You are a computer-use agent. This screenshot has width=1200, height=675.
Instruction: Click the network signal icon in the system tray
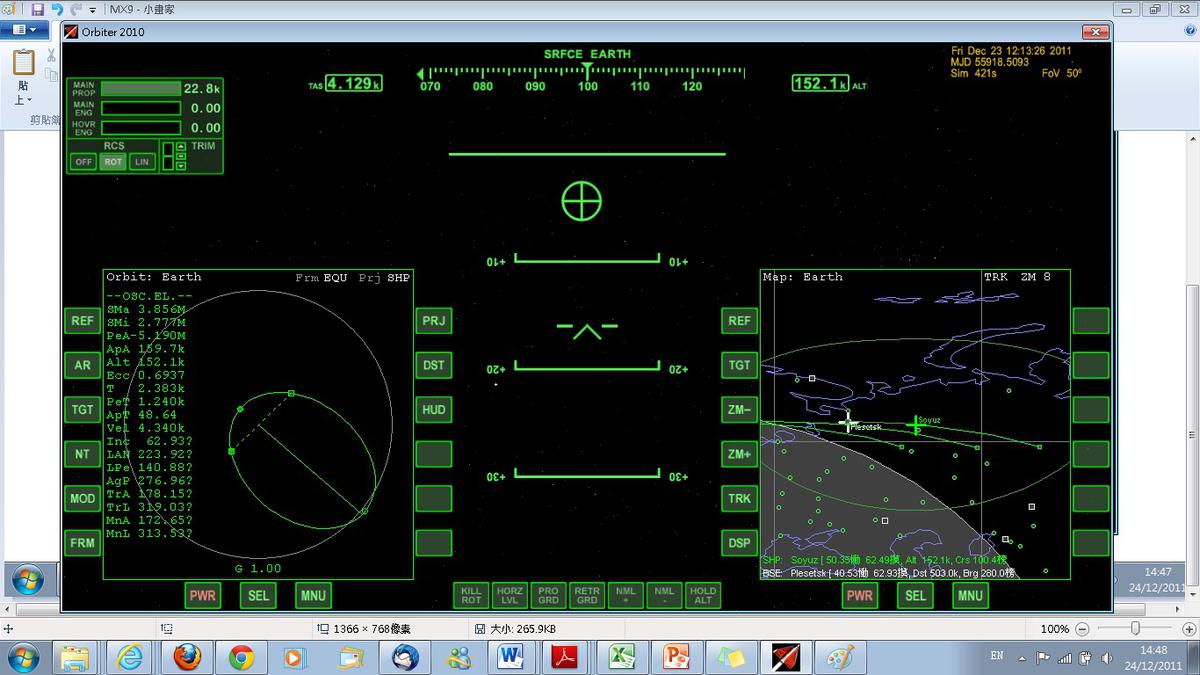[1064, 658]
